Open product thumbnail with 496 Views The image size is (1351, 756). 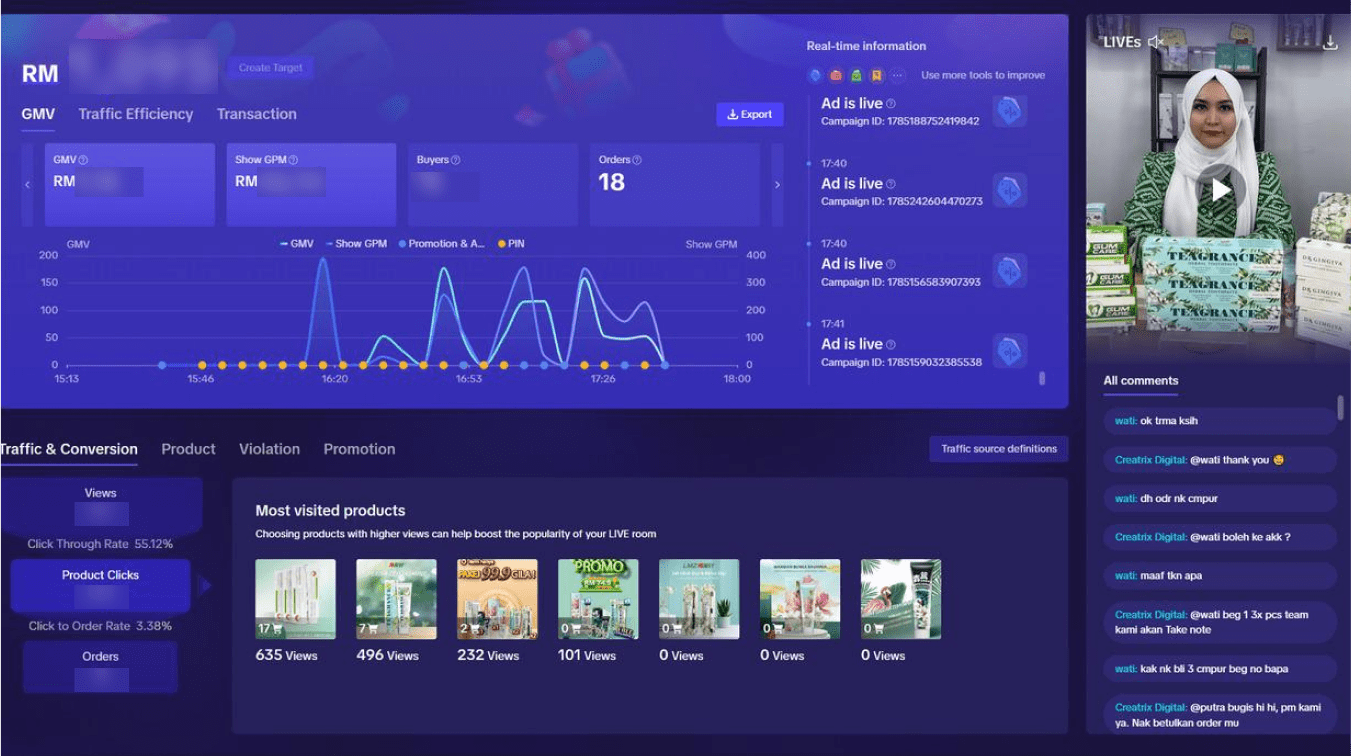point(396,599)
